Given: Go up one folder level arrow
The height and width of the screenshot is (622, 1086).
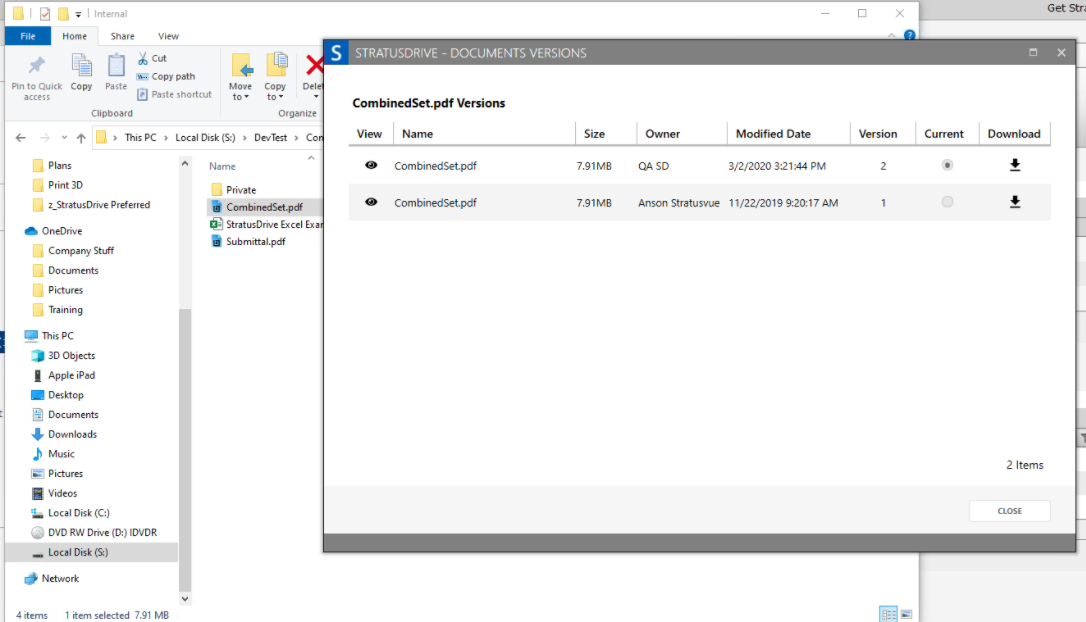Looking at the screenshot, I should pos(81,138).
